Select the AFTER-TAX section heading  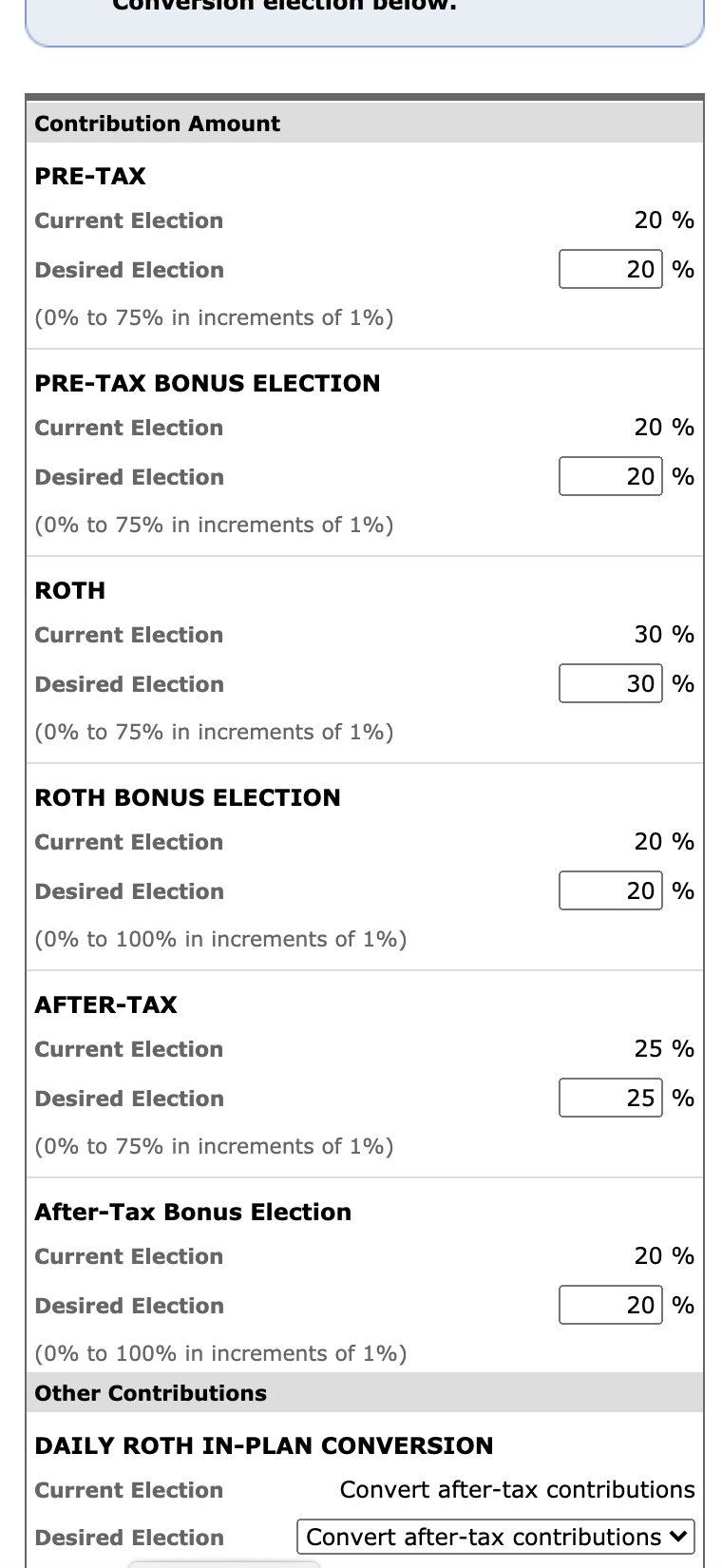point(105,1004)
